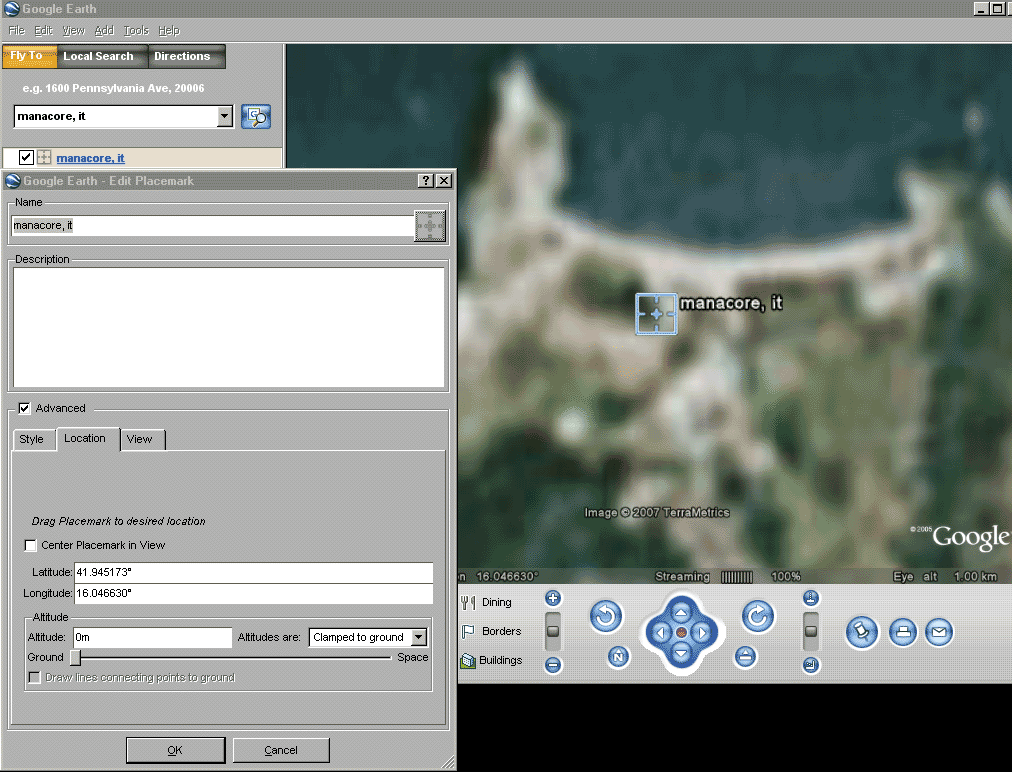Open the Tools menu
Image resolution: width=1012 pixels, height=772 pixels.
coord(135,31)
